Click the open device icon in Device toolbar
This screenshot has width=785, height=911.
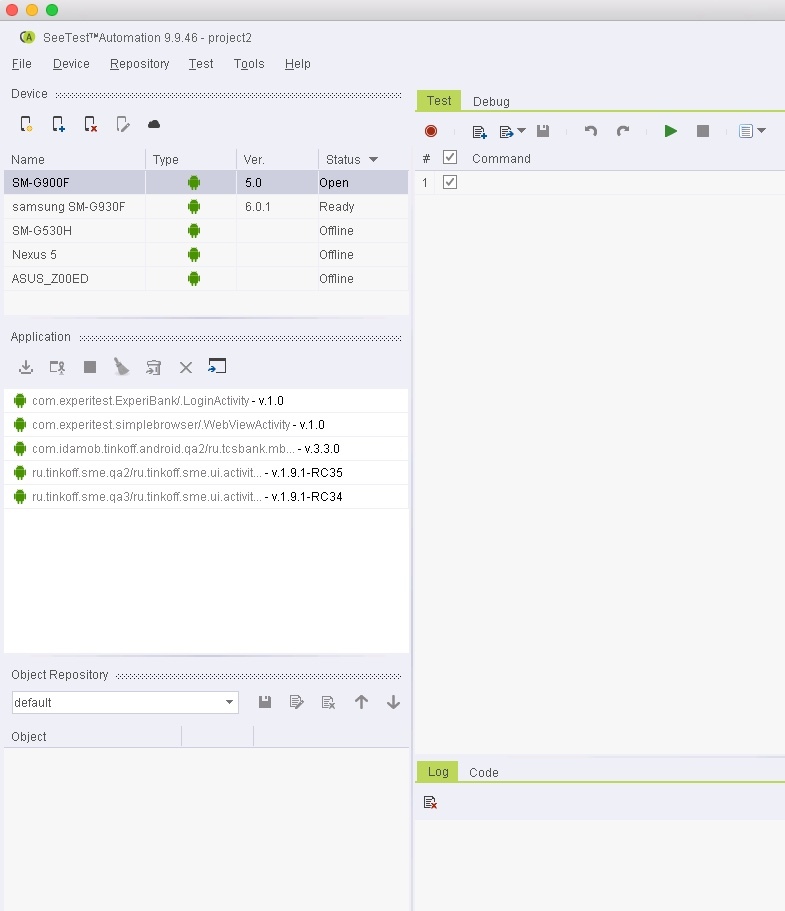[26, 124]
